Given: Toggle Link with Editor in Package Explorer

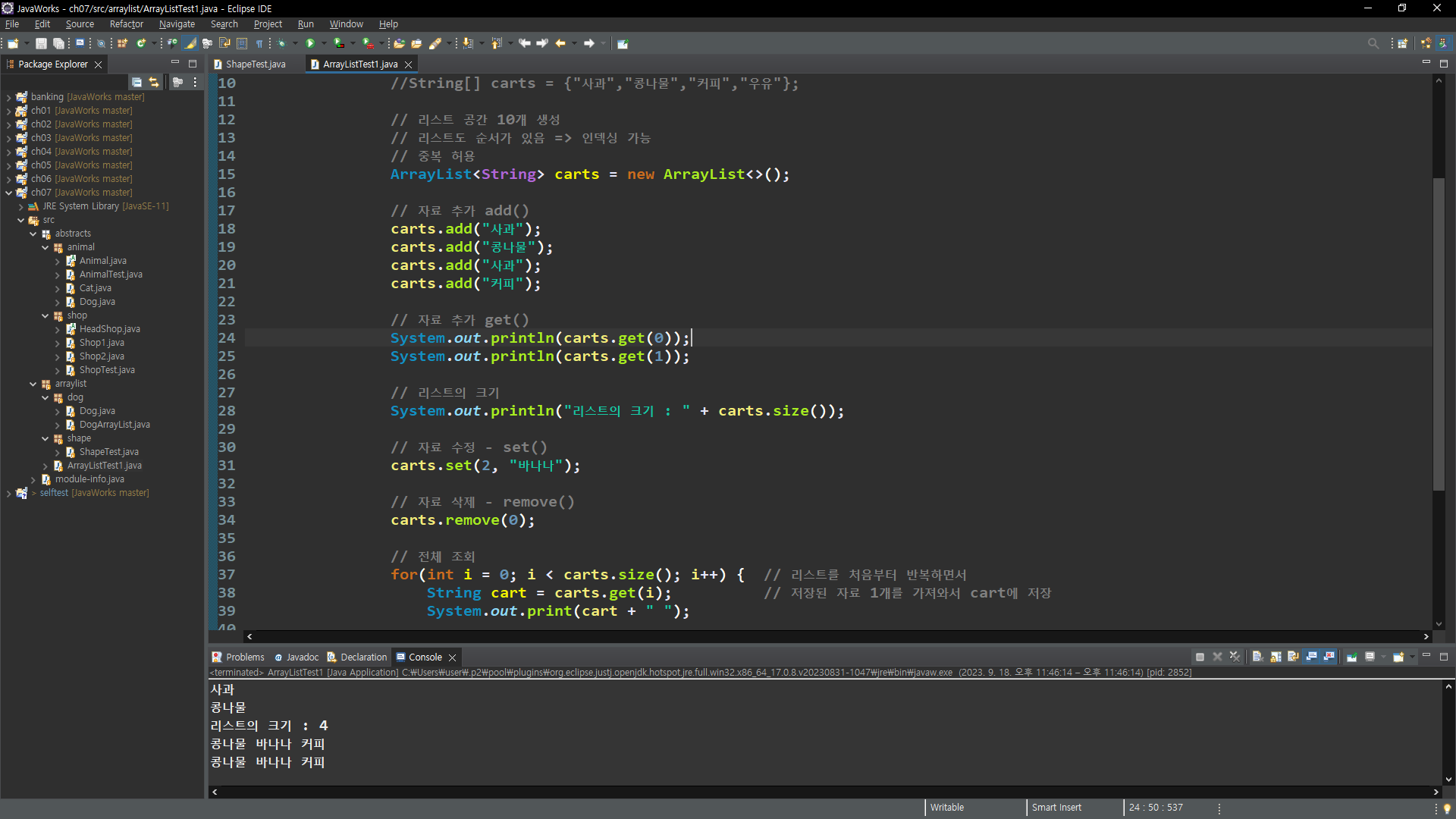Looking at the screenshot, I should [x=154, y=82].
